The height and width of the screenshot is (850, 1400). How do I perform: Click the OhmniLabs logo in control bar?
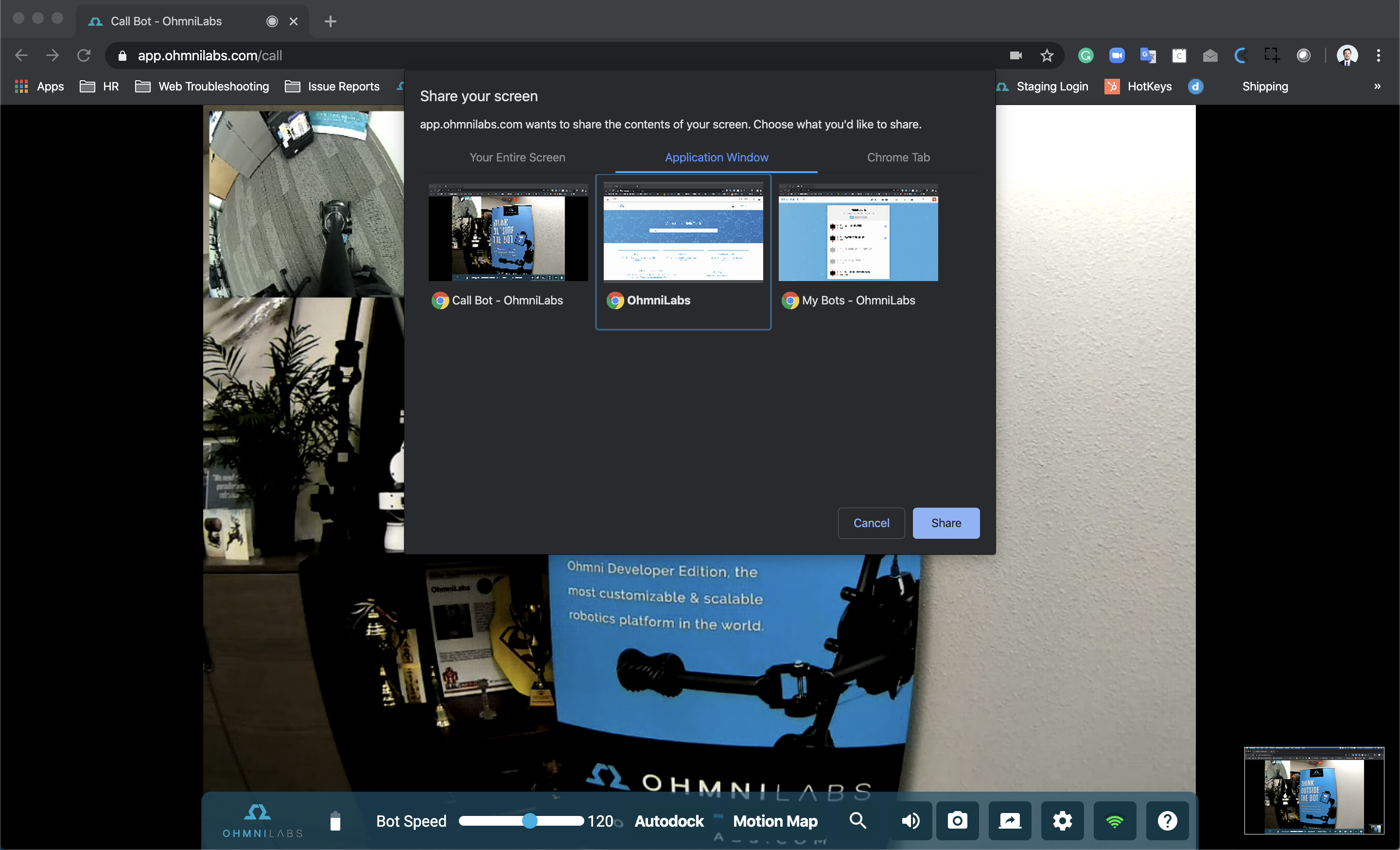tap(262, 821)
